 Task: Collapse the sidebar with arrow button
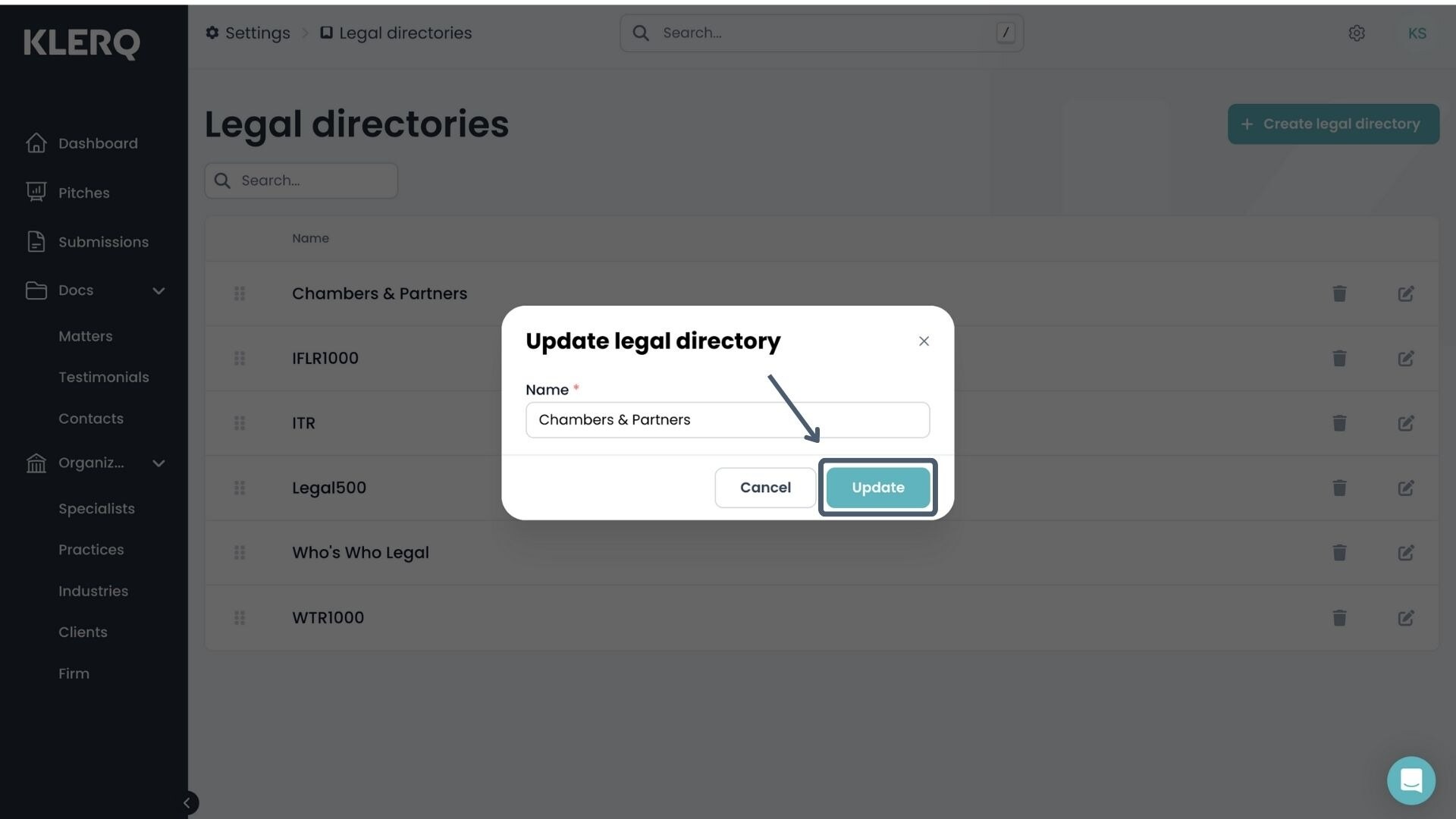(x=187, y=803)
